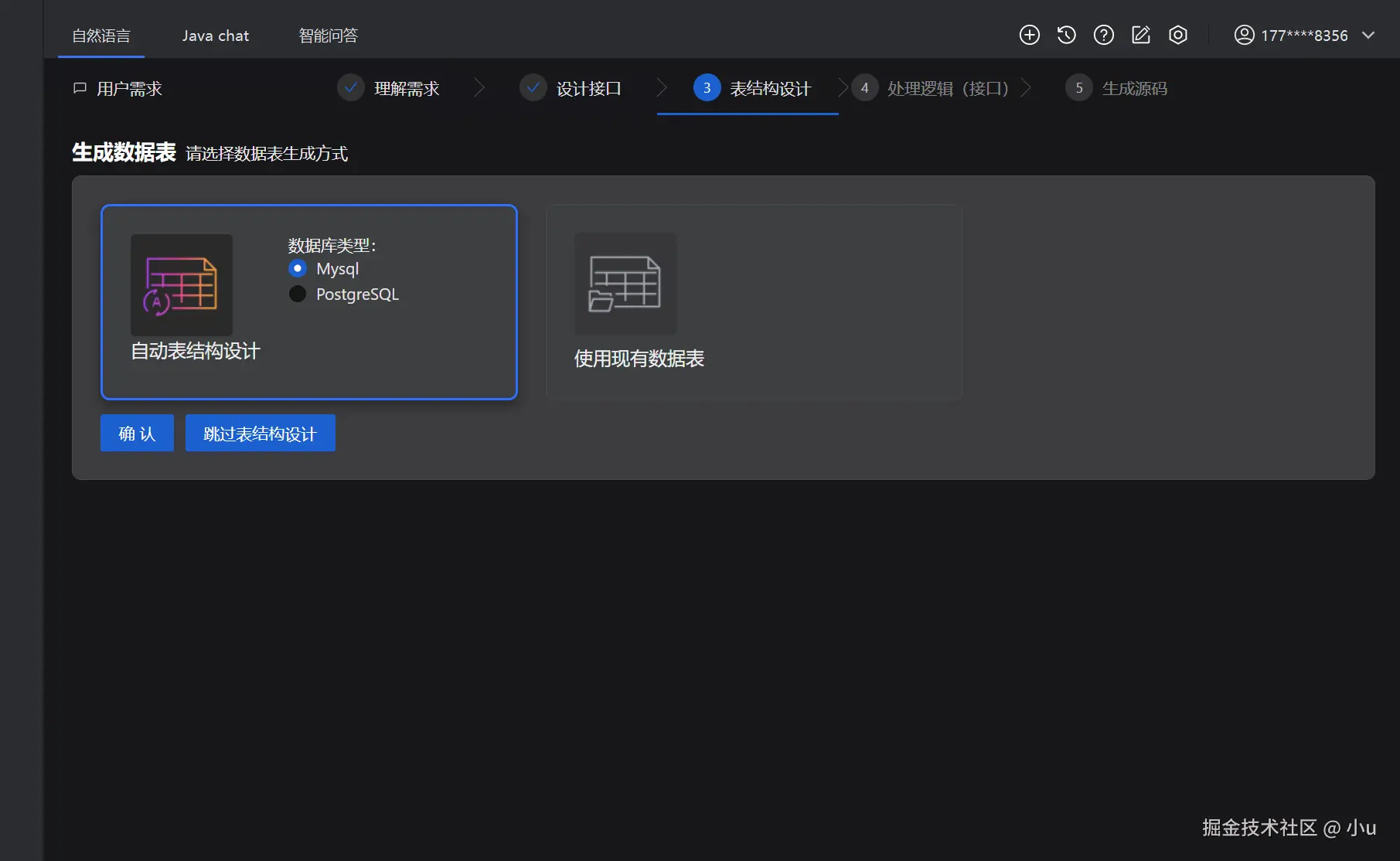
Task: Click the 数据库类型 label
Action: click(x=332, y=246)
